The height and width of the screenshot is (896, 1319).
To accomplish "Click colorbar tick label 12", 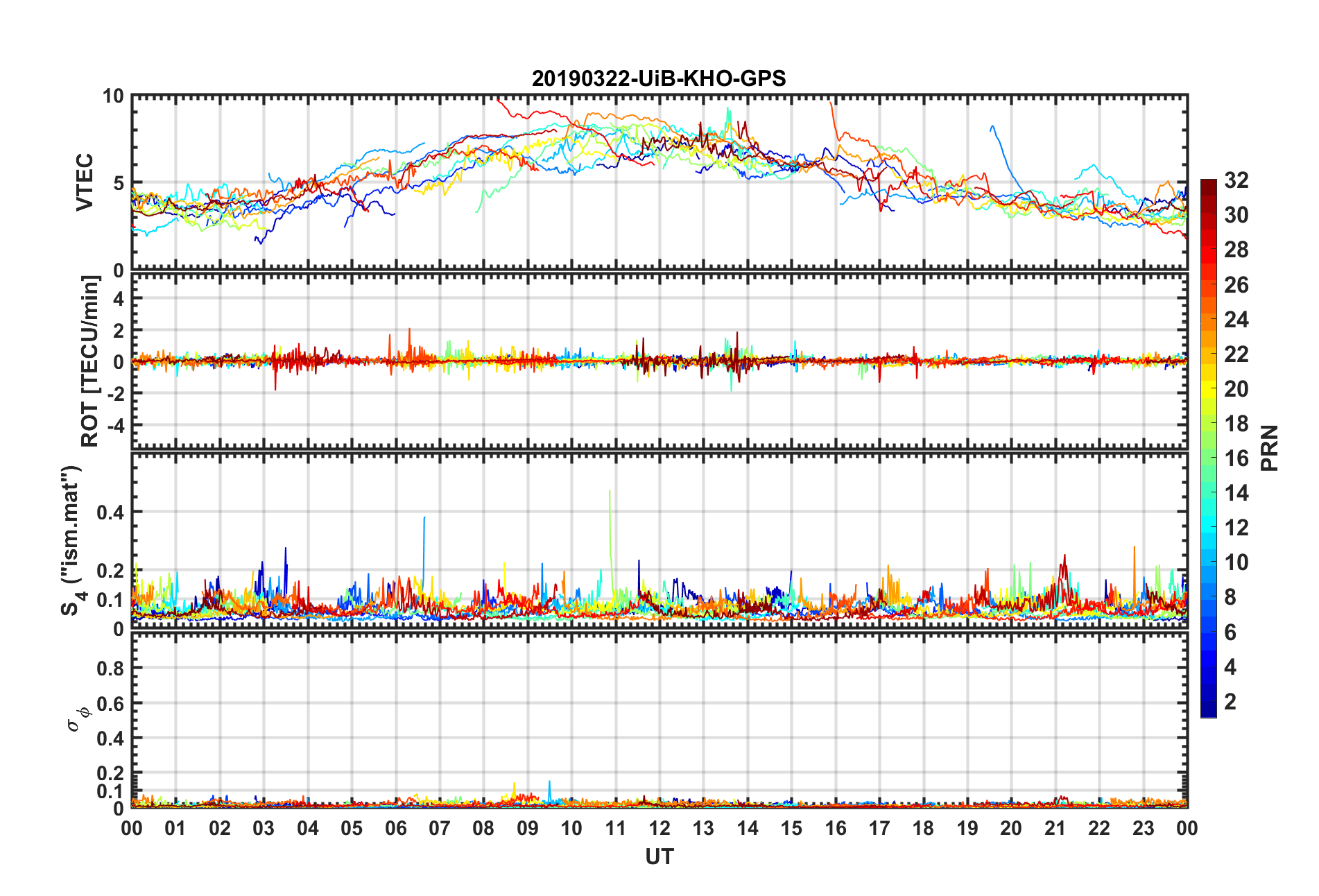I will [1236, 528].
